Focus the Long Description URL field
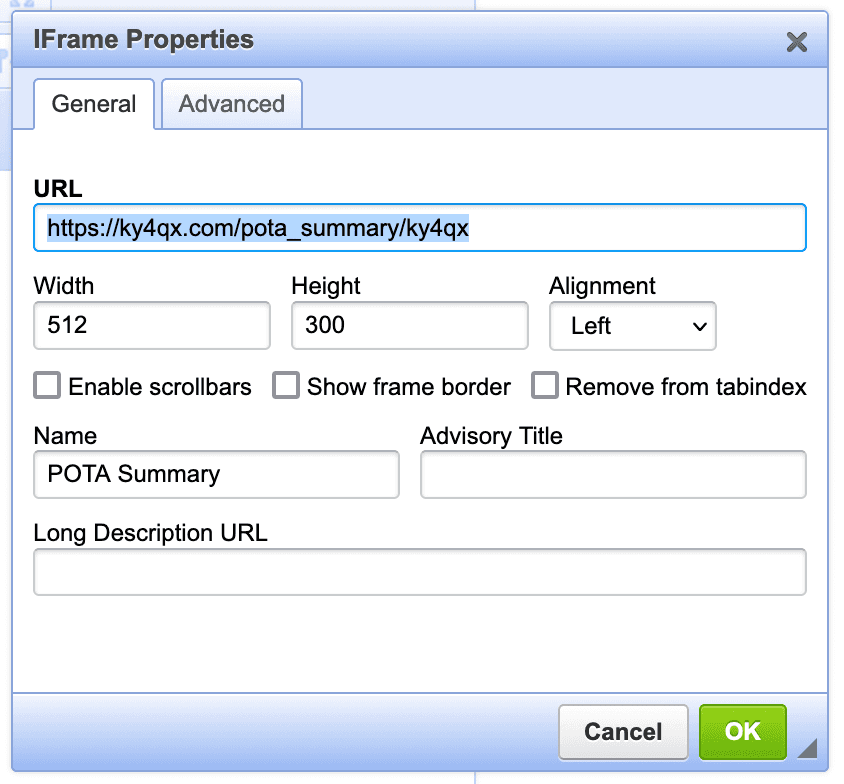Image resolution: width=844 pixels, height=784 pixels. point(419,572)
